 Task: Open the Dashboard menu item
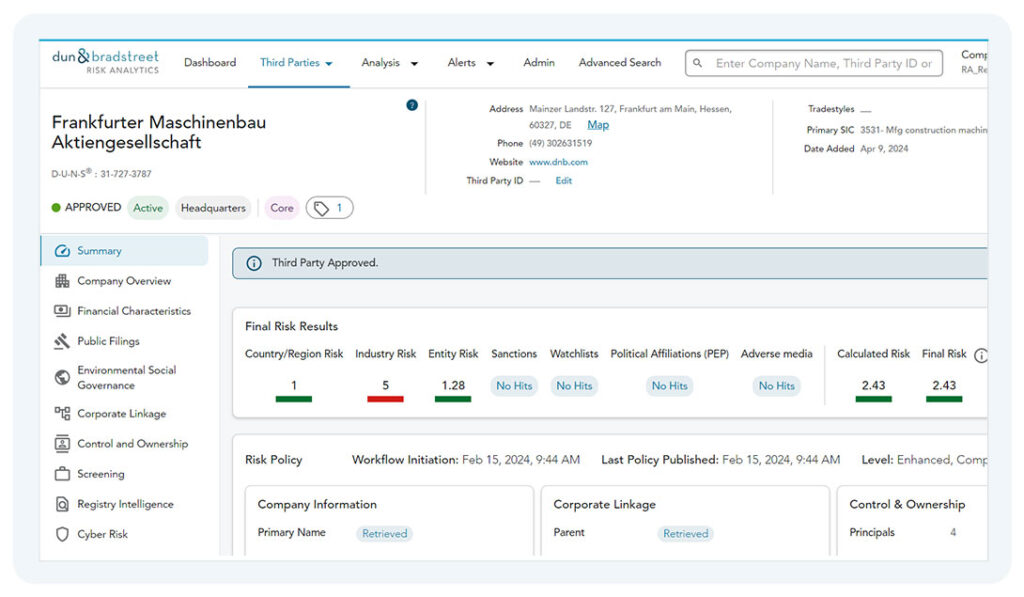[210, 63]
